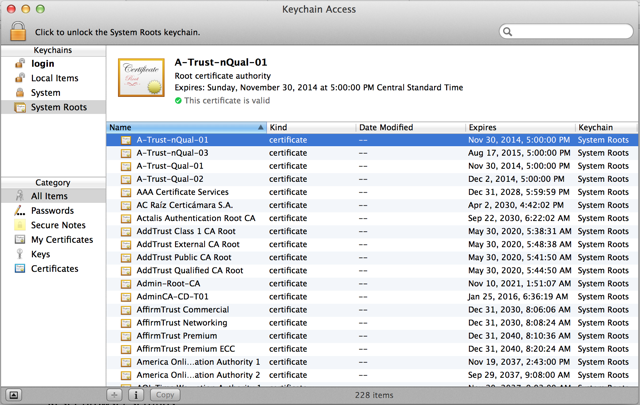This screenshot has height=405, width=640.
Task: Toggle the Keychains sidebar view button
Action: pos(13,395)
